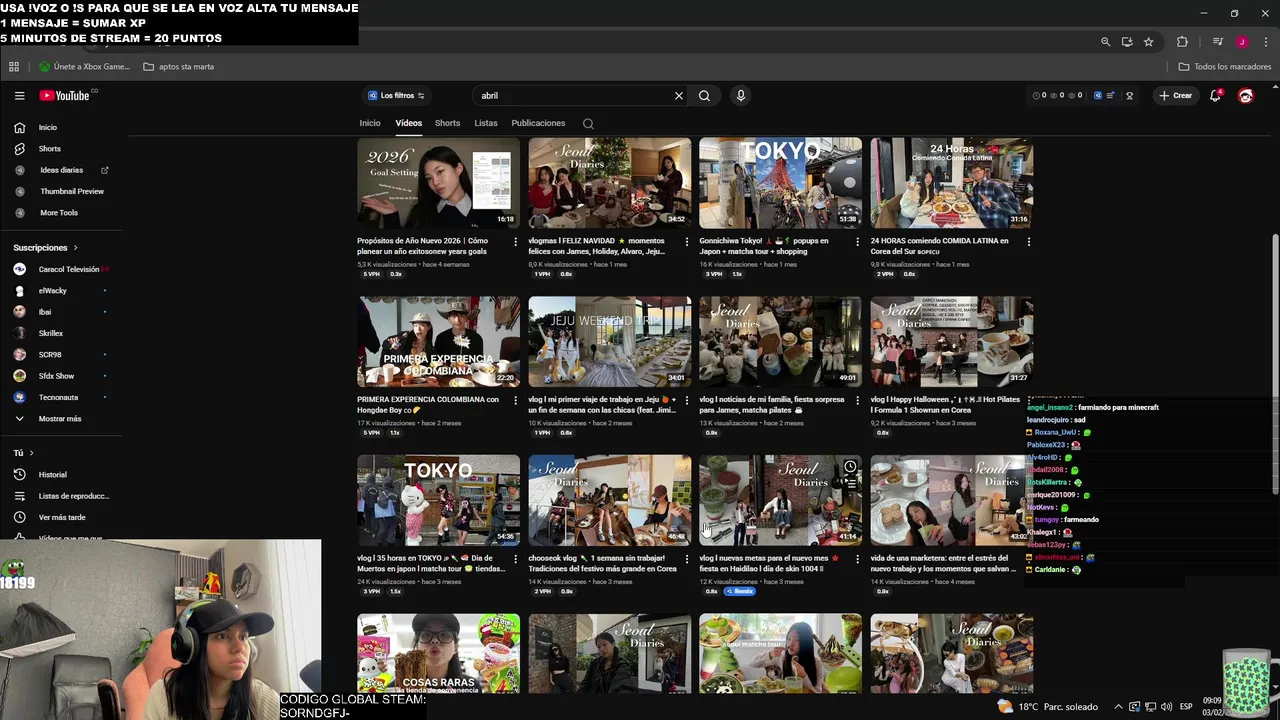Open SCR98 channel subscription
This screenshot has height=720, width=1280.
click(50, 355)
